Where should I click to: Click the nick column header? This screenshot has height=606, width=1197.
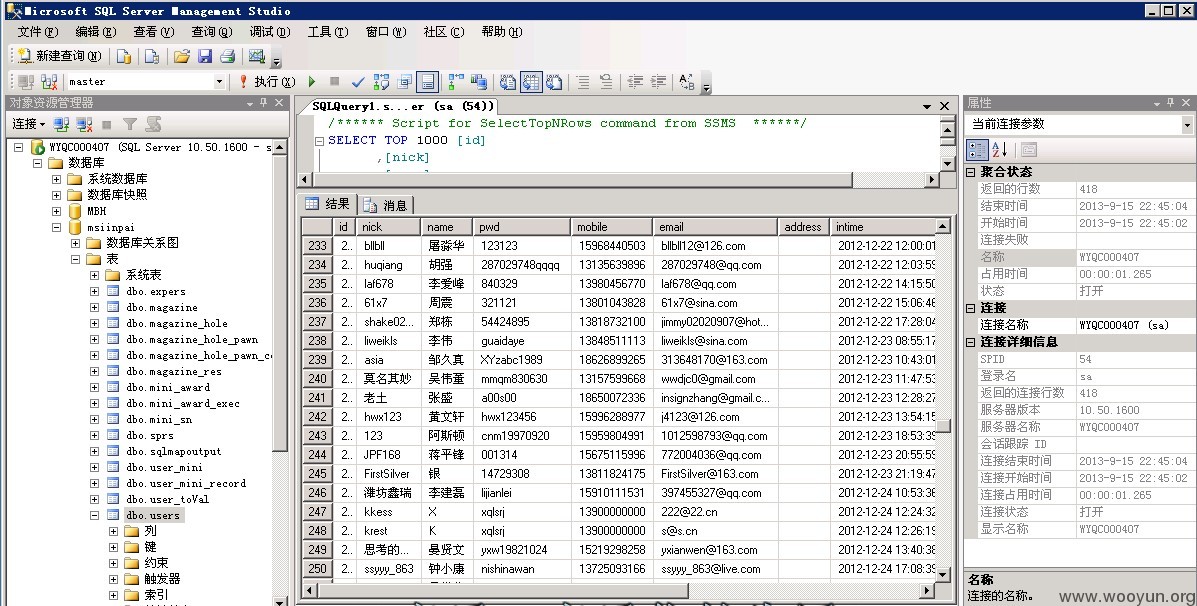[389, 227]
